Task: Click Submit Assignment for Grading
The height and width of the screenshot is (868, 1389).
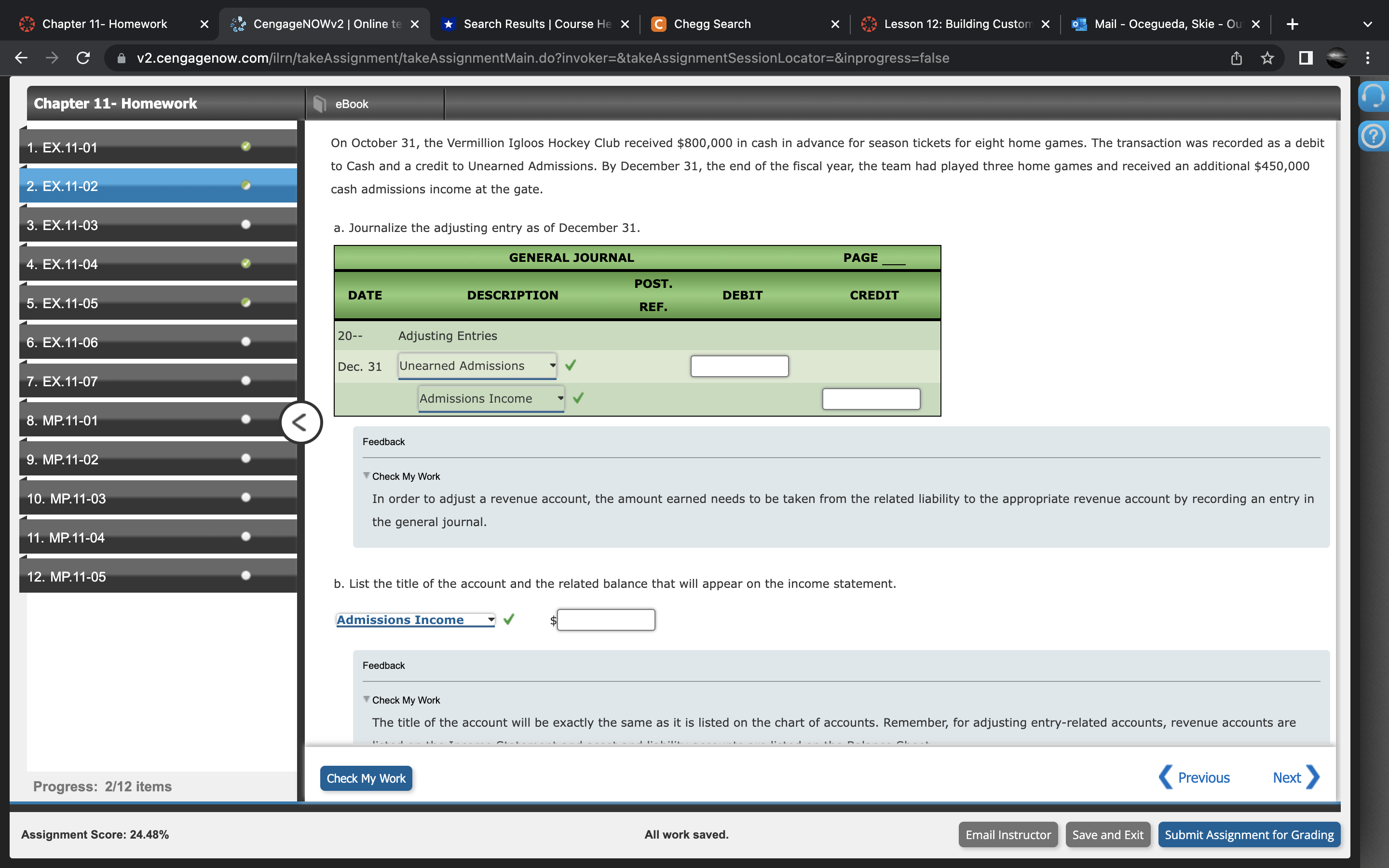Action: click(x=1248, y=835)
